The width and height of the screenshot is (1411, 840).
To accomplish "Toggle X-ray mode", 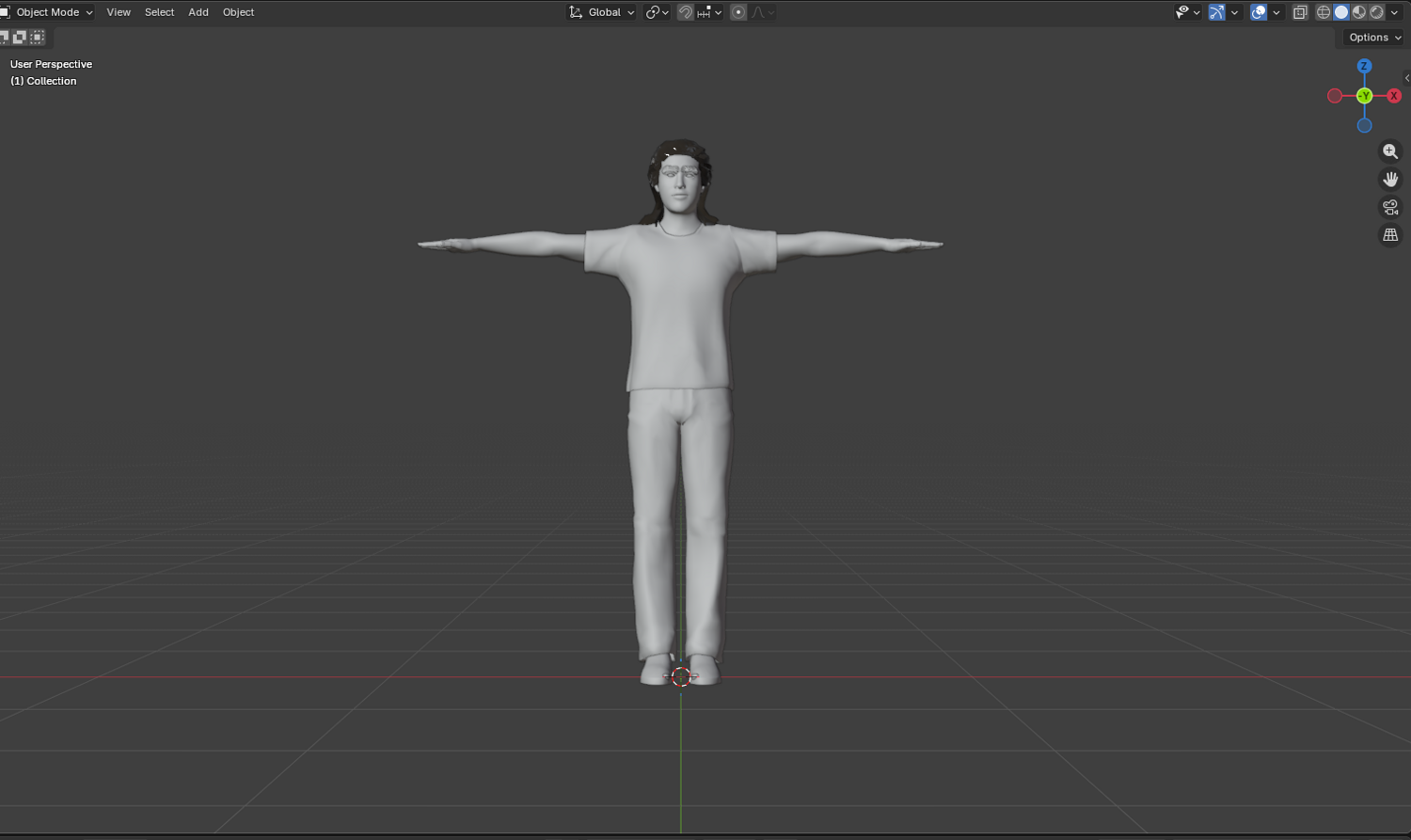I will point(1300,12).
